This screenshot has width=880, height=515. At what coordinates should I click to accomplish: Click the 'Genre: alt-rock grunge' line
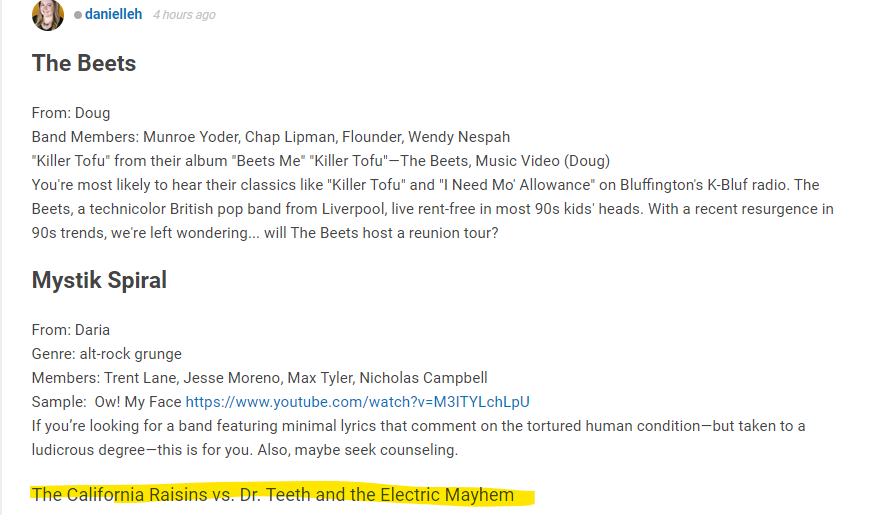pyautogui.click(x=107, y=354)
